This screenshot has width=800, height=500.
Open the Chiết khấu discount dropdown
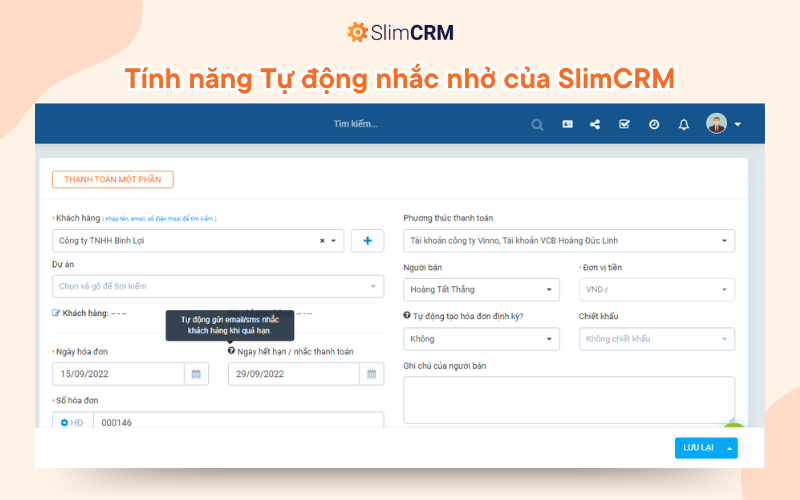tap(657, 339)
